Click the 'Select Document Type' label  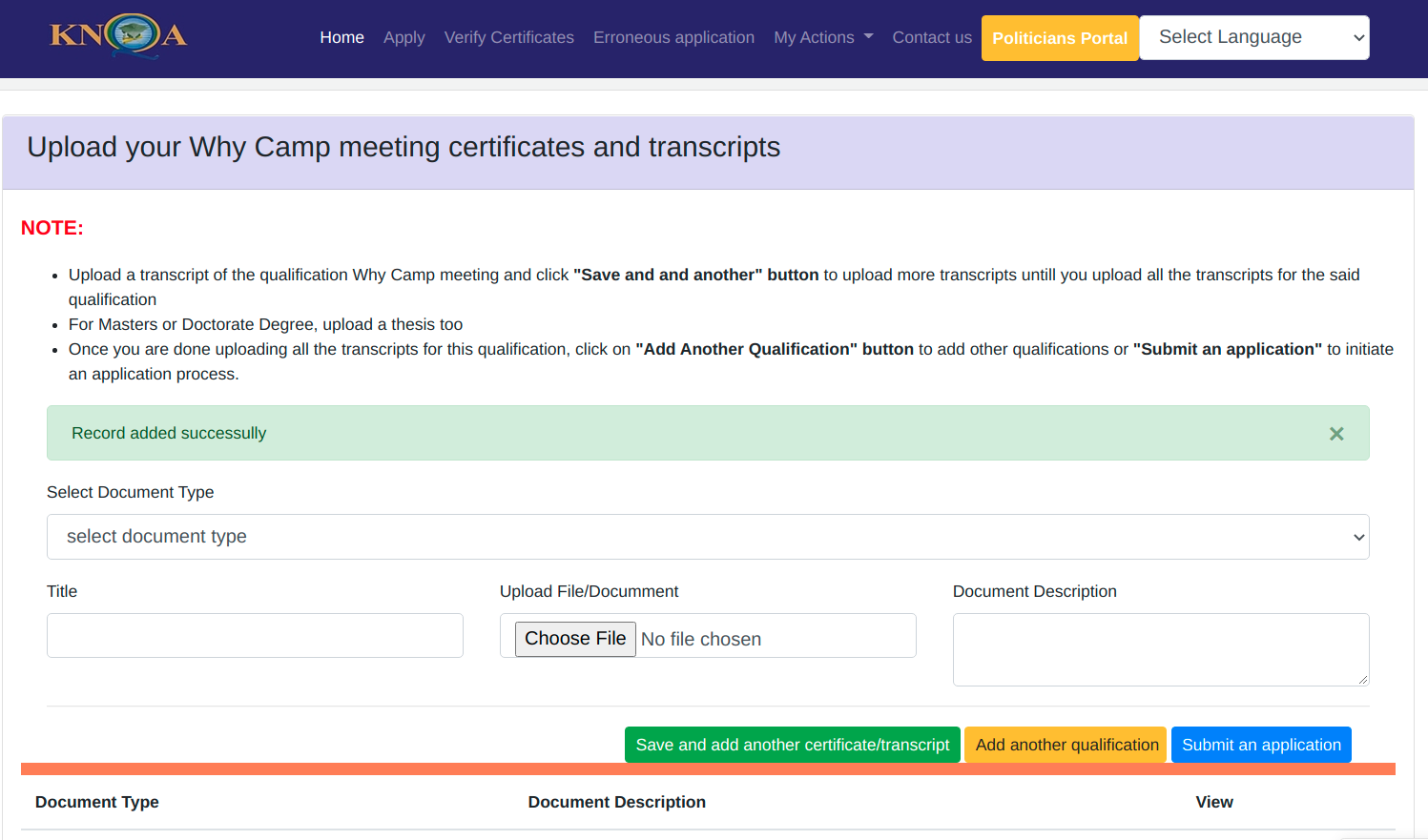131,492
